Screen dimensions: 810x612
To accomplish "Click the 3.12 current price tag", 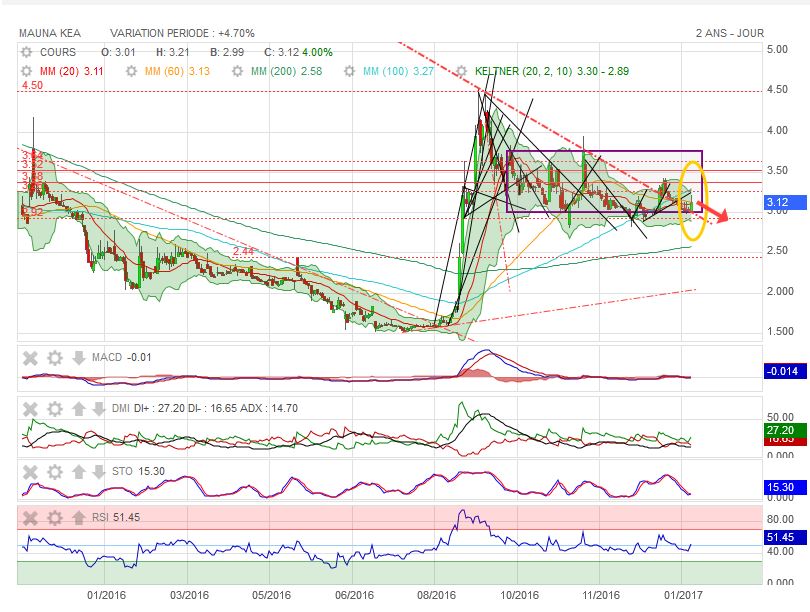I will 778,203.
